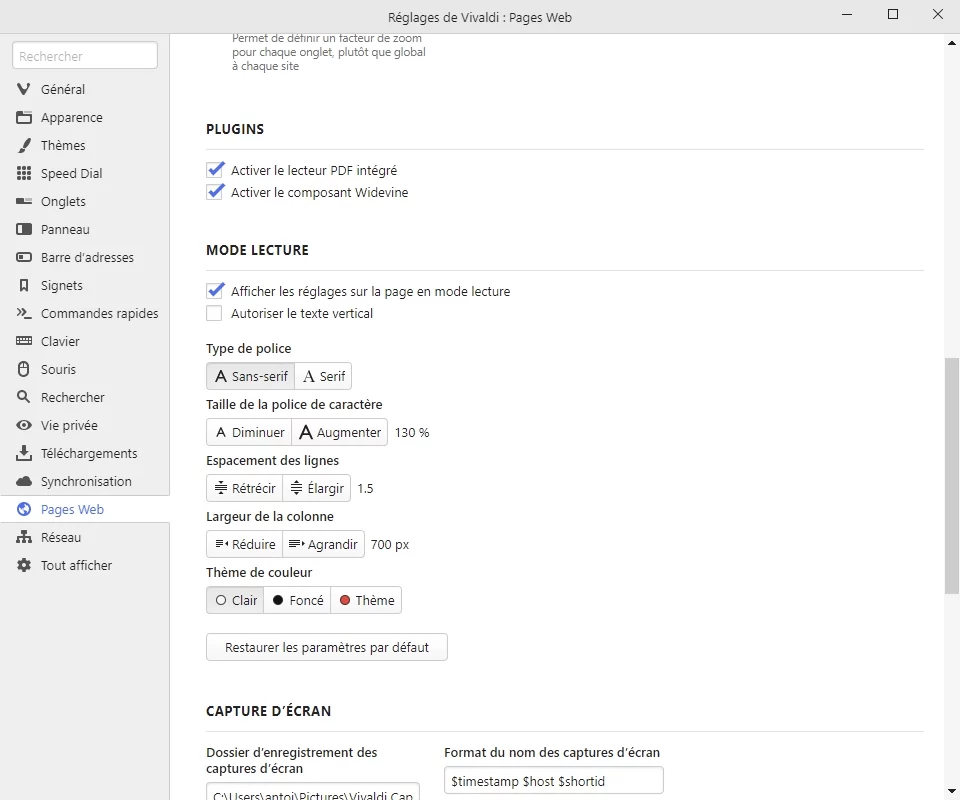Uncheck Activer le composant Widevine
Viewport: 960px width, 800px height.
click(214, 192)
